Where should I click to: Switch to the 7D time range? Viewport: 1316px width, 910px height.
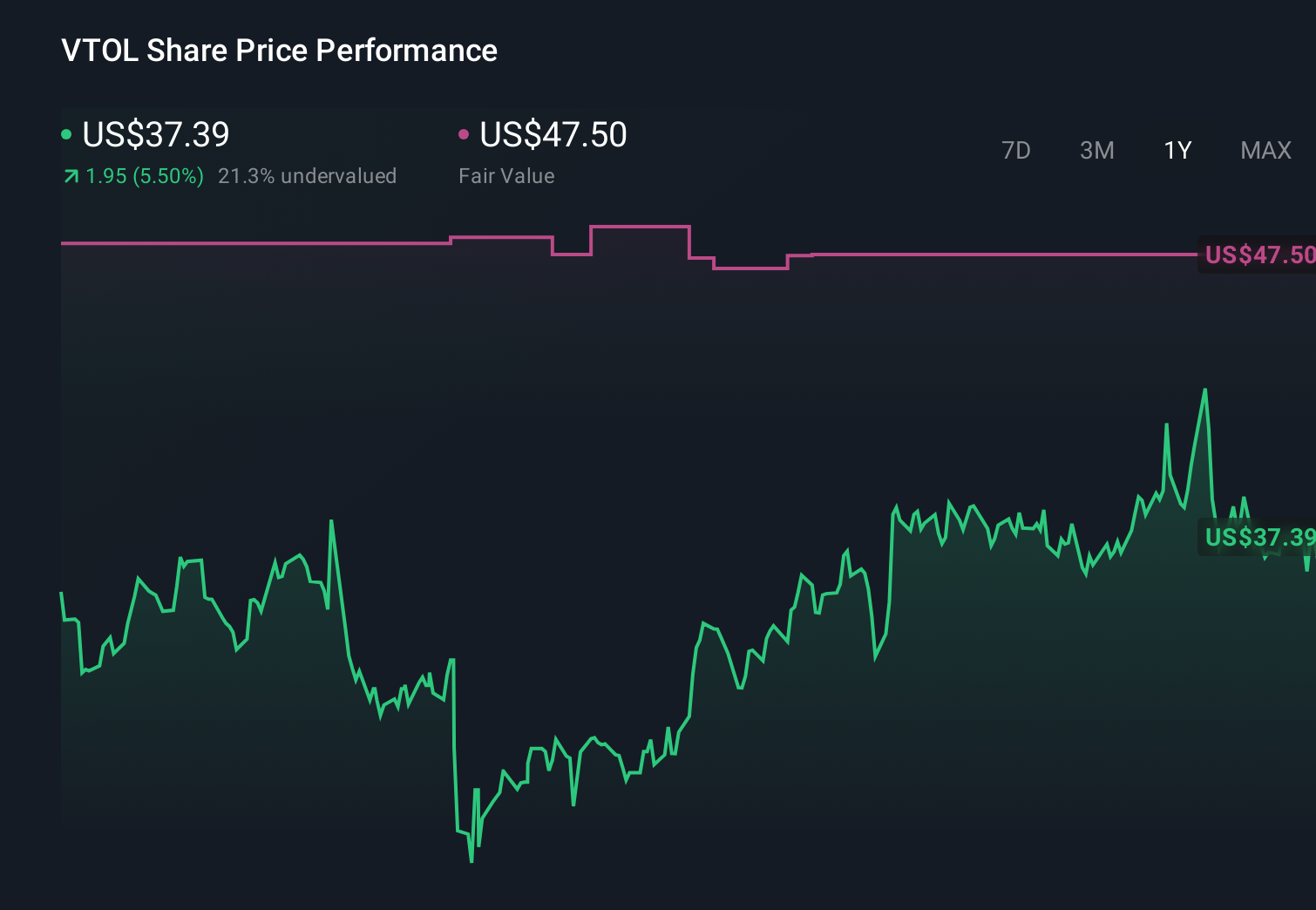(x=1017, y=150)
